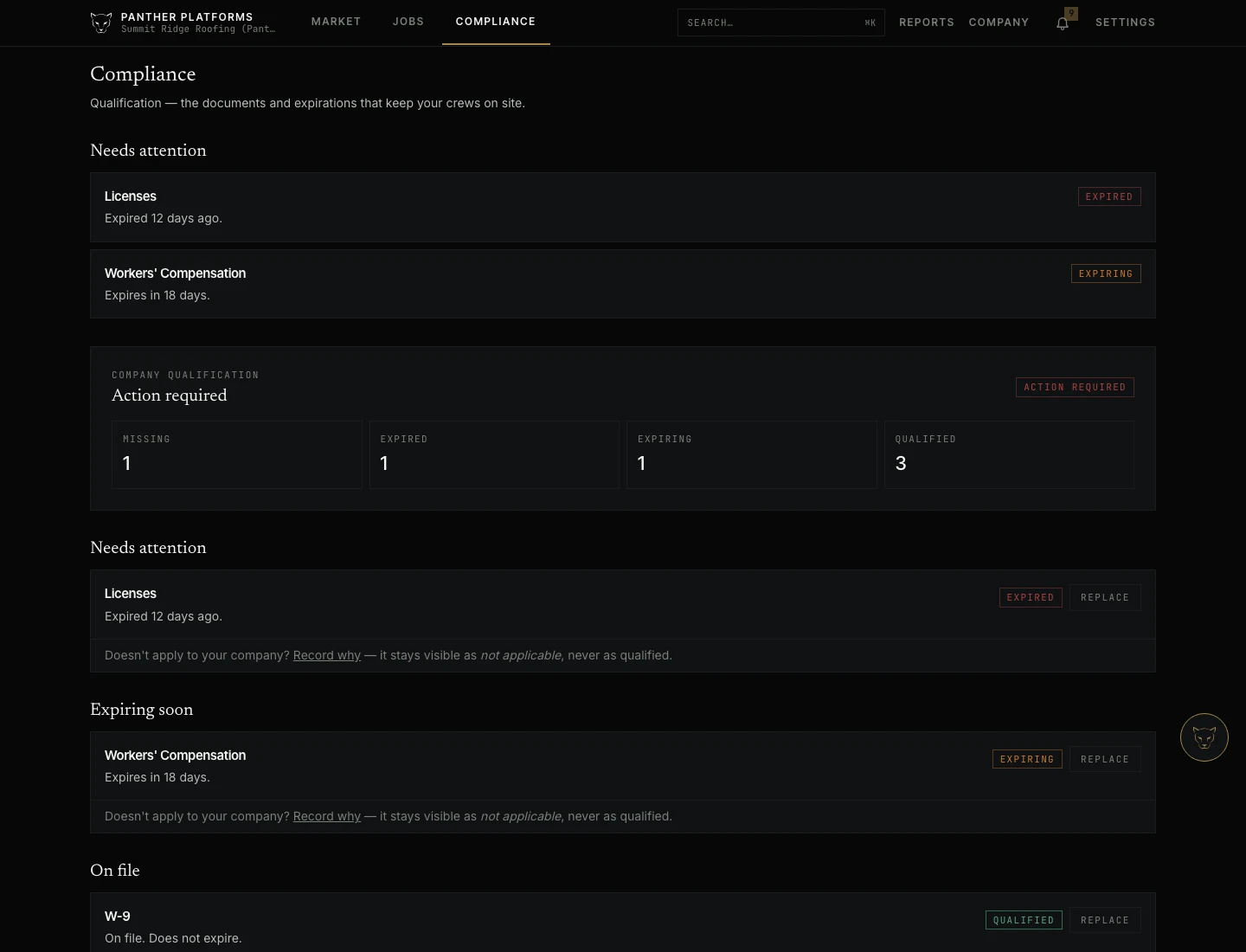Image resolution: width=1246 pixels, height=952 pixels.
Task: Click the Missing count card
Action: (236, 454)
